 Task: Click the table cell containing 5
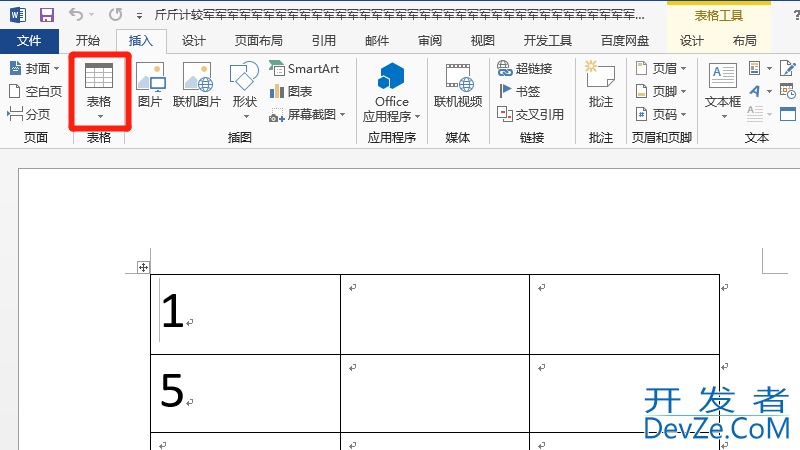pos(245,393)
